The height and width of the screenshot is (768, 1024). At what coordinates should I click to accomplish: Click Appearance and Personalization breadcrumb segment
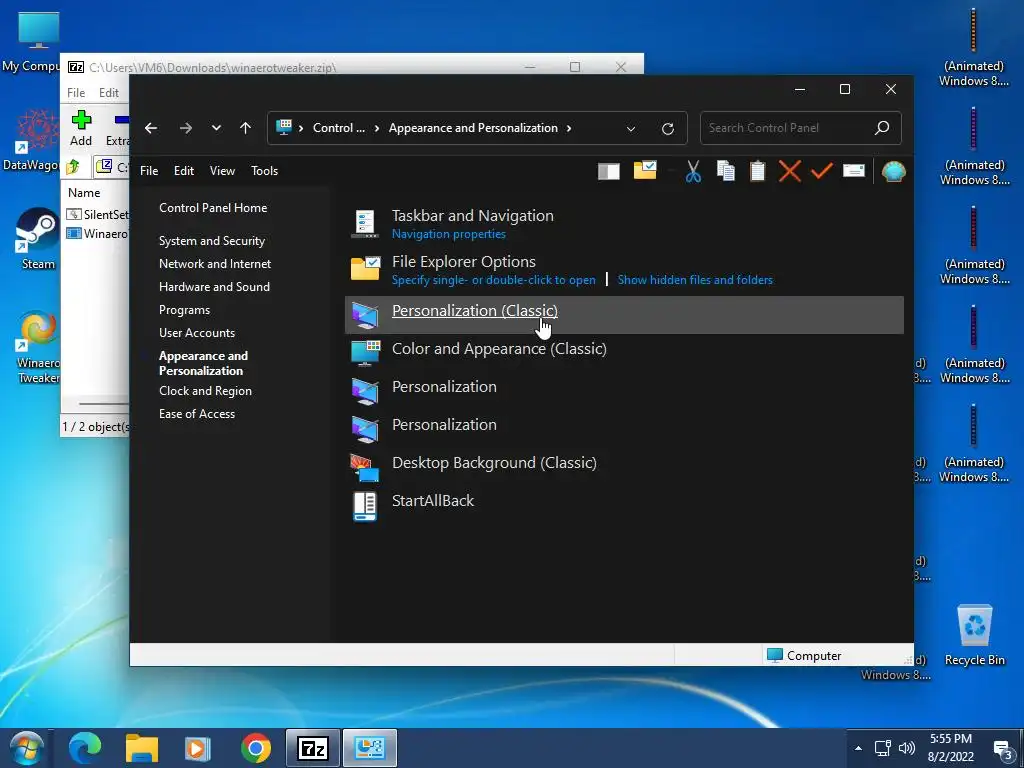tap(473, 128)
